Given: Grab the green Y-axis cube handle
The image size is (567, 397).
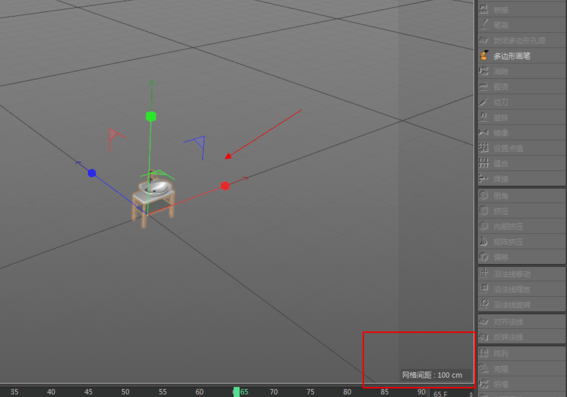Looking at the screenshot, I should (151, 116).
